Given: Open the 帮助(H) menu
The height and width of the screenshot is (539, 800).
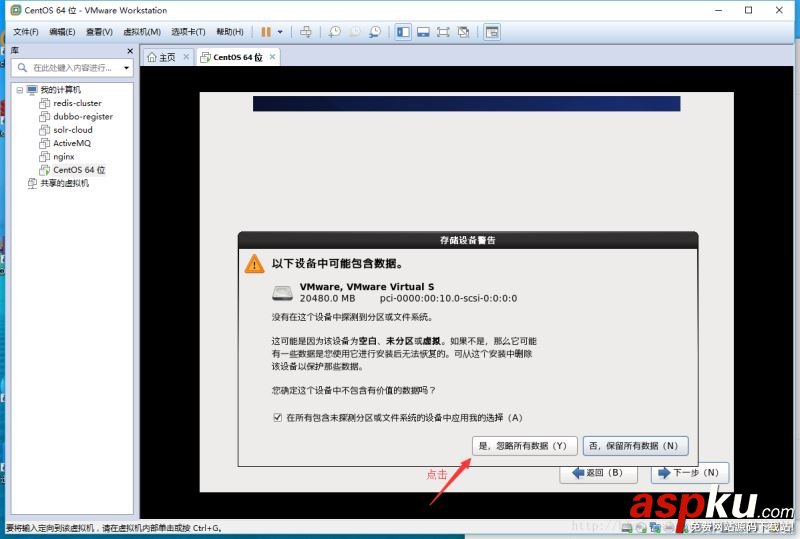Looking at the screenshot, I should pyautogui.click(x=230, y=32).
